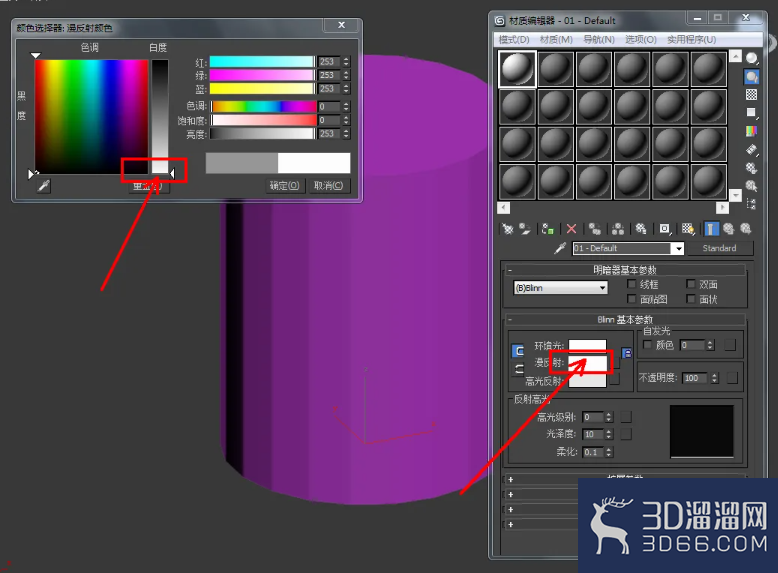Open Material/Map Navigator icon

[752, 203]
